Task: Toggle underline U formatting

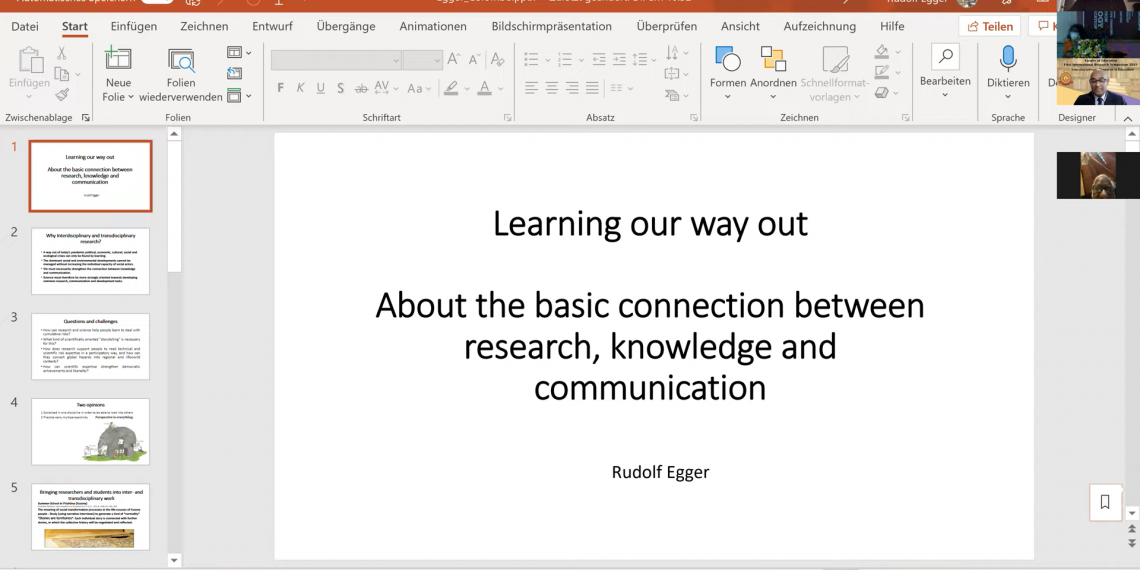Action: point(321,89)
